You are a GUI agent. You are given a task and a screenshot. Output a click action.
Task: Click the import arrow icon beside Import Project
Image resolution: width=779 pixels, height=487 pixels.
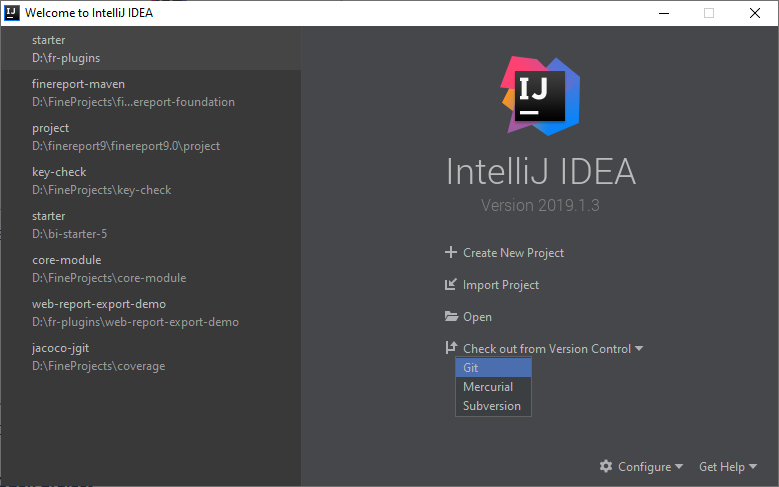[x=451, y=285]
